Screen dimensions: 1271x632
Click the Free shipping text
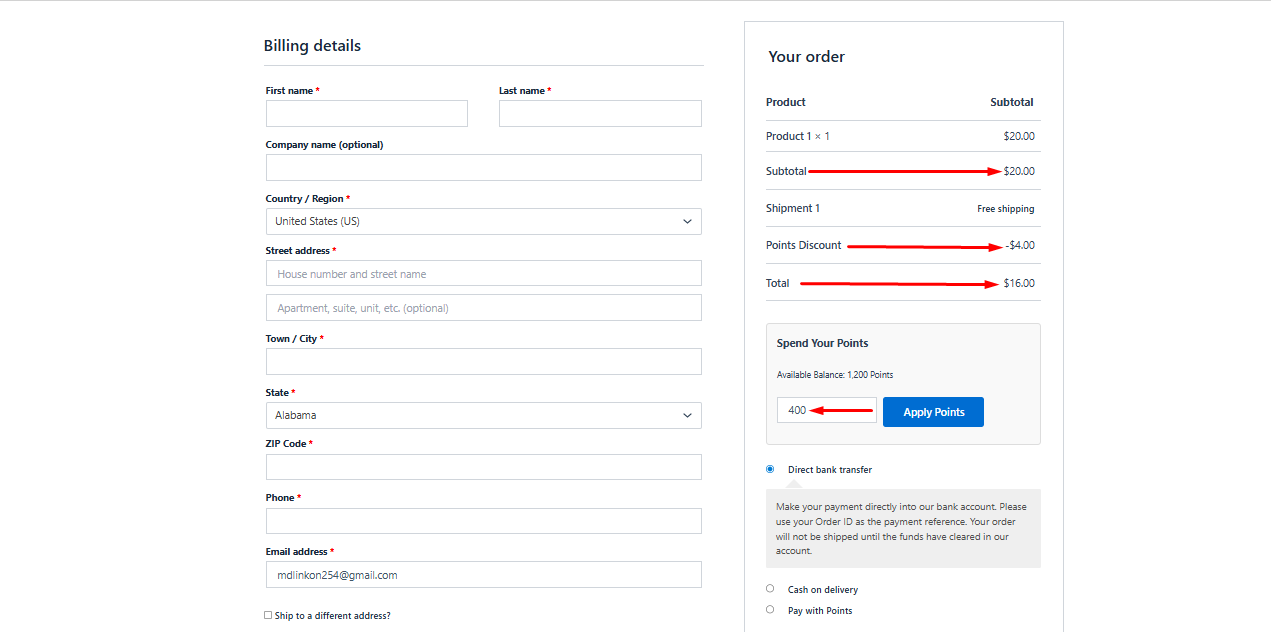point(1006,209)
